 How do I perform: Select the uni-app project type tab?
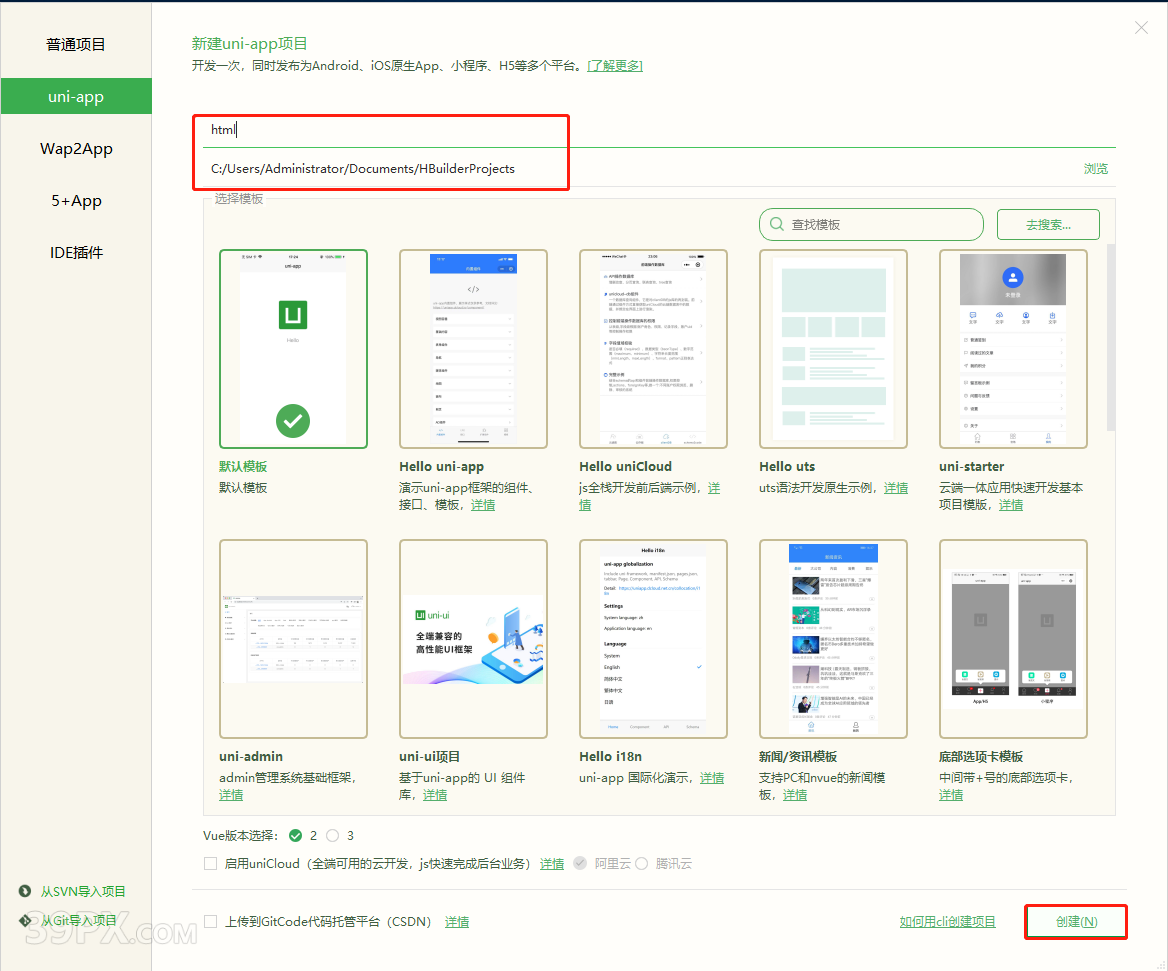pos(76,96)
